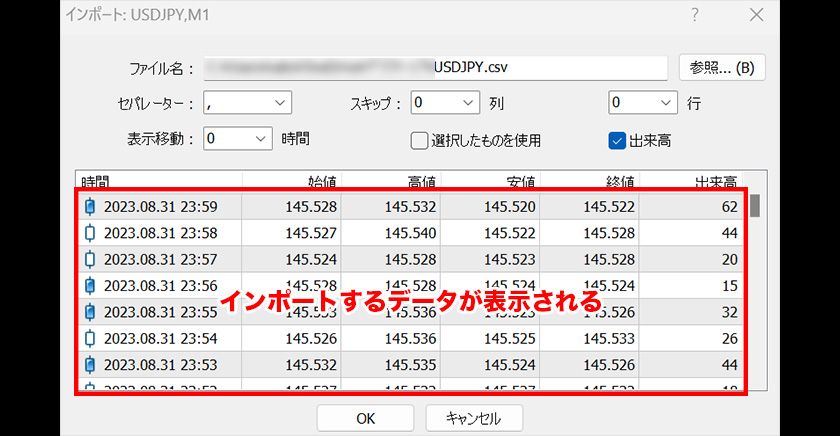This screenshot has width=840, height=436.
Task: Click candle icon of the 23:55 row
Action: point(91,311)
